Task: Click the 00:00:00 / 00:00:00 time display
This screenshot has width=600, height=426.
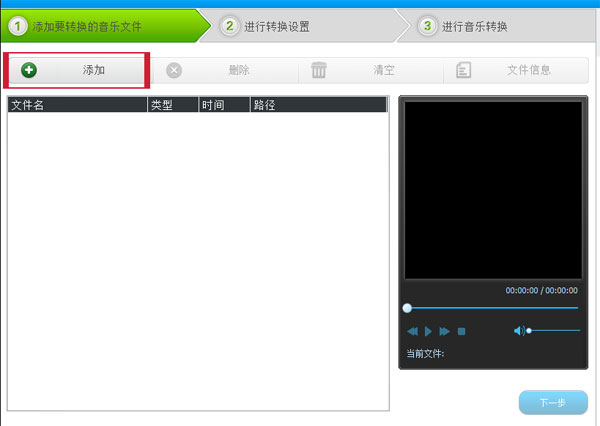Action: pos(541,291)
